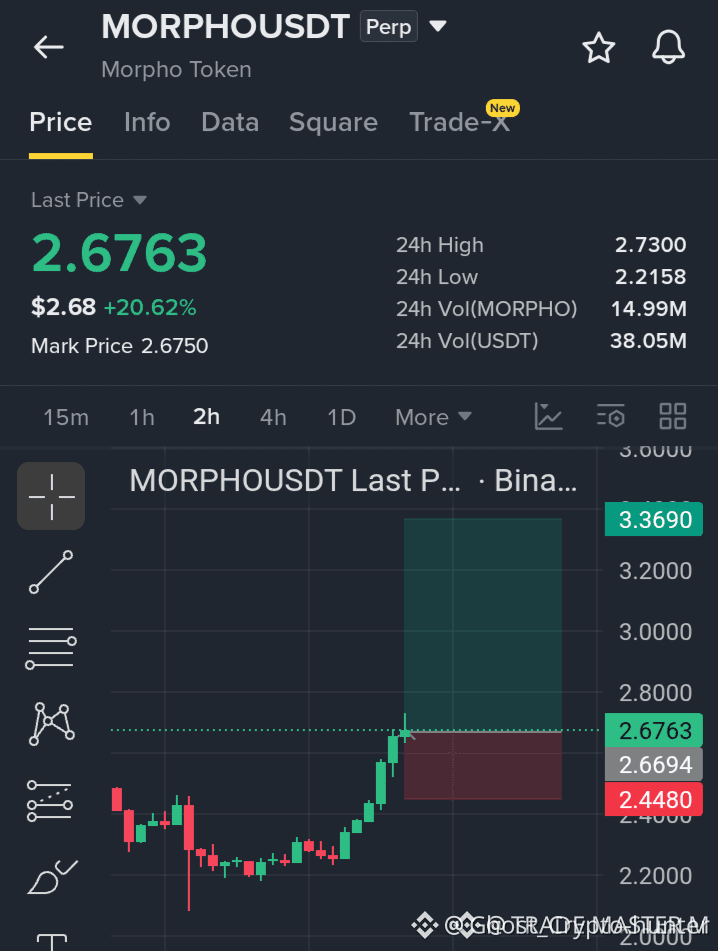The image size is (718, 951).
Task: Click the 24h High value 2.7300
Action: pos(650,245)
